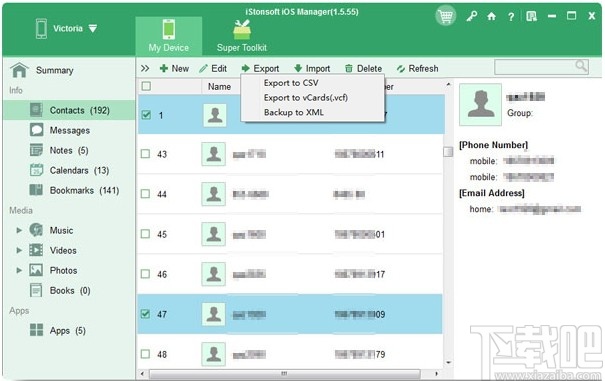
Task: Click the feedback note icon in title bar
Action: point(531,16)
